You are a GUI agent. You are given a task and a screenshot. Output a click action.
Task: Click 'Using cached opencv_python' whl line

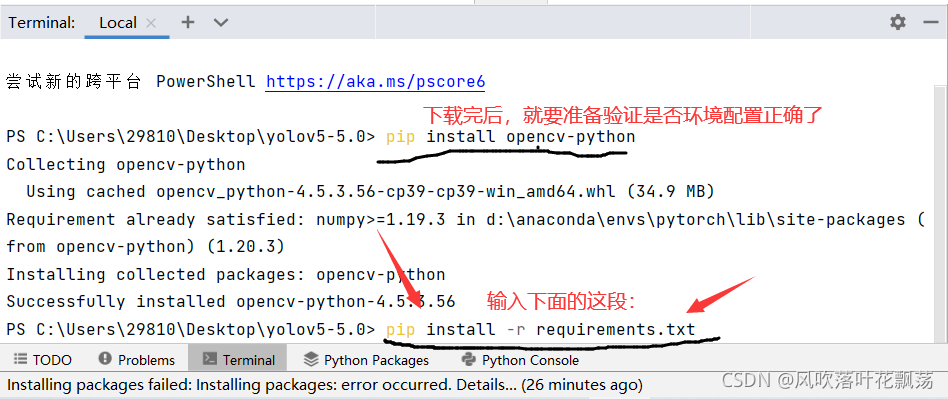pos(371,192)
